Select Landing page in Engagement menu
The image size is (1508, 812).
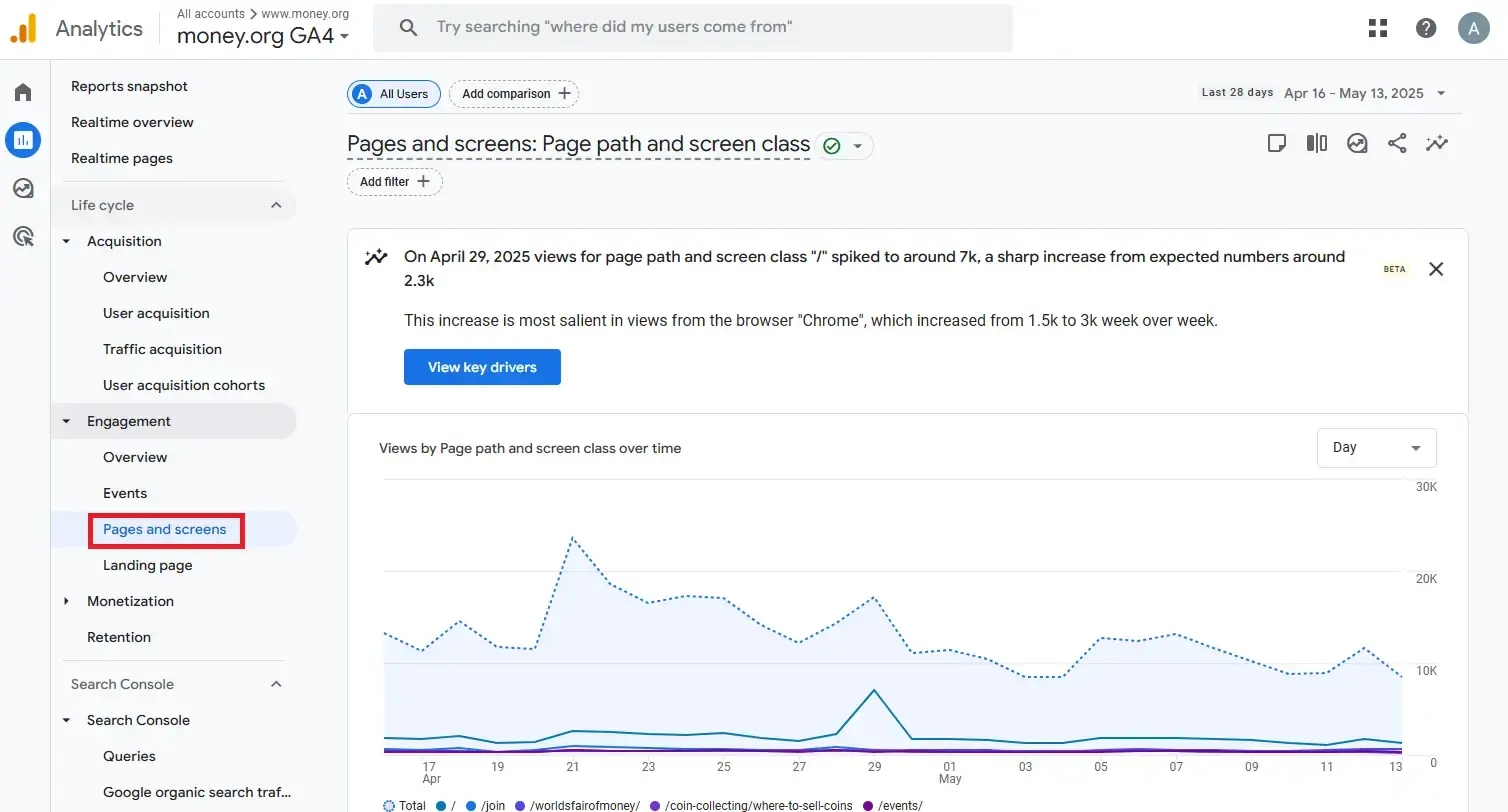[x=147, y=565]
